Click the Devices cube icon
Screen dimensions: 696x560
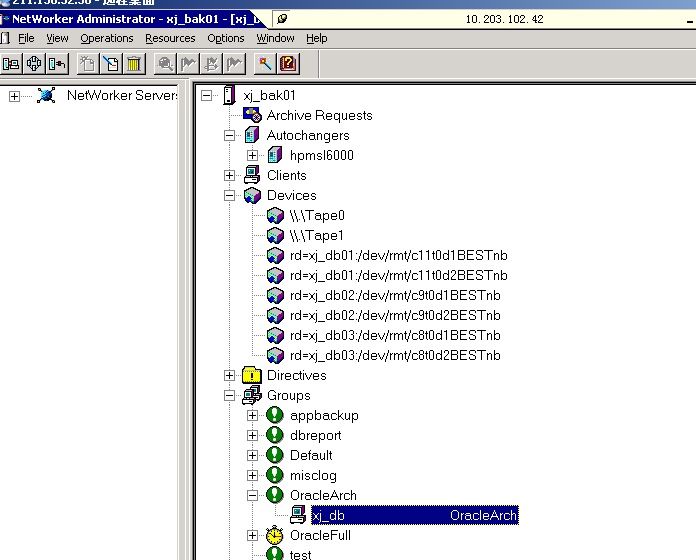(252, 195)
